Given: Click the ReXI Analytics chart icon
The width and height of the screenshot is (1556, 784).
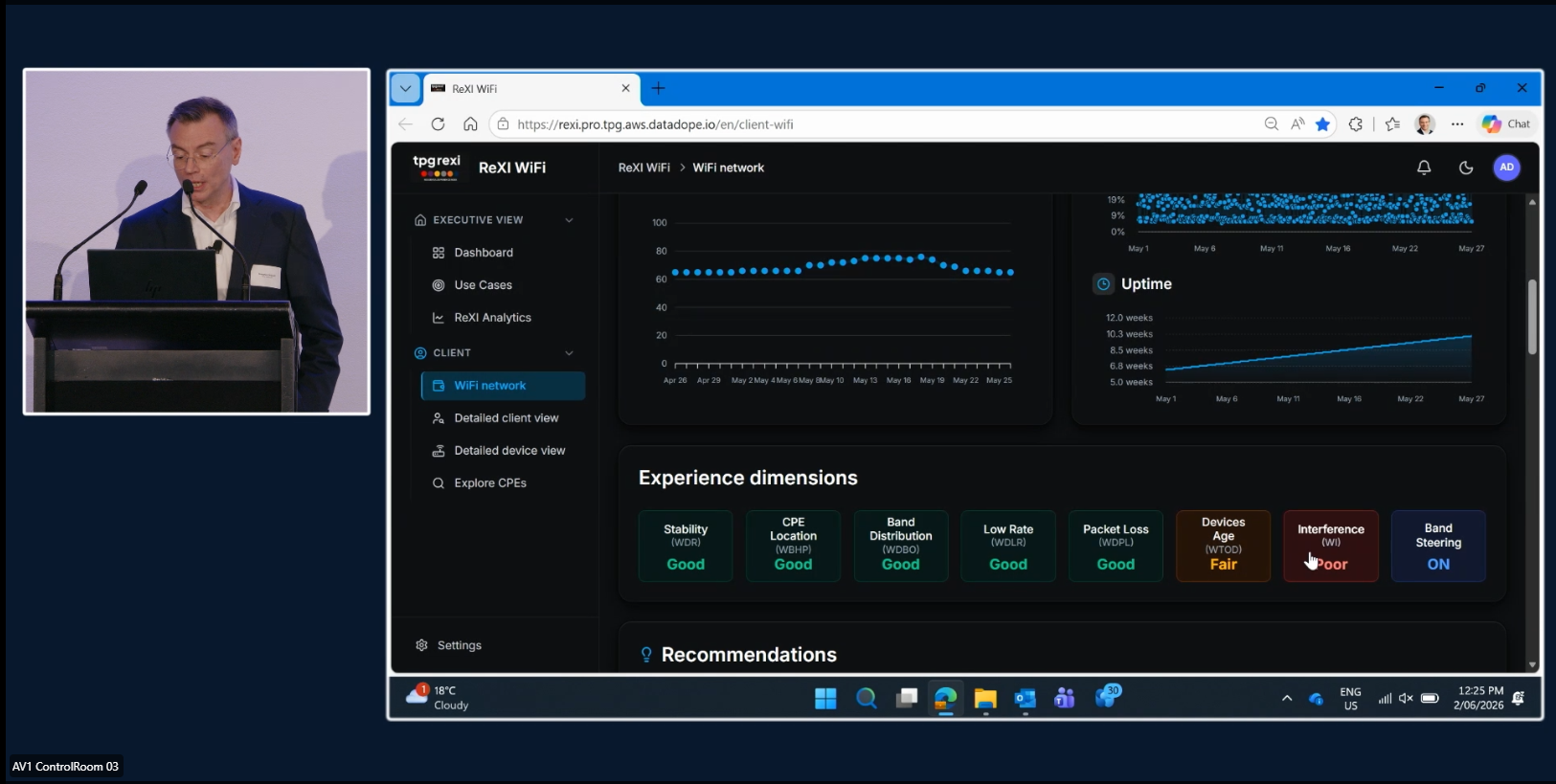Looking at the screenshot, I should point(439,318).
